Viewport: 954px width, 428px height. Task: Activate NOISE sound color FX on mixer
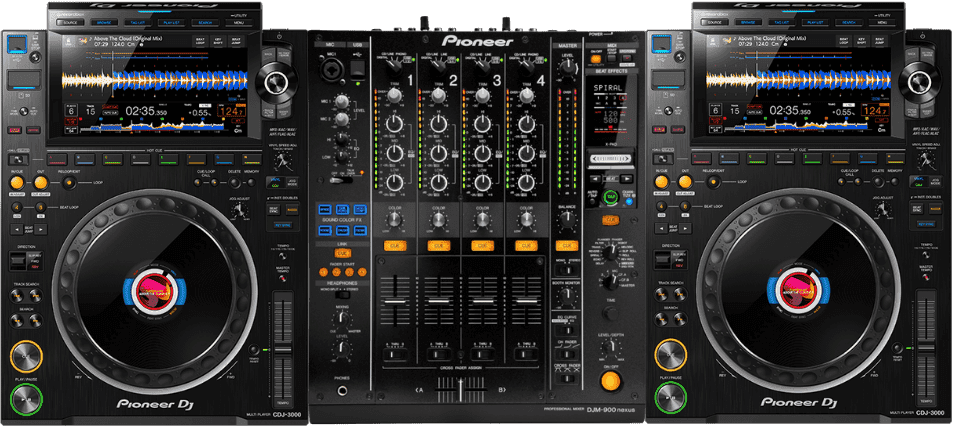[x=326, y=230]
